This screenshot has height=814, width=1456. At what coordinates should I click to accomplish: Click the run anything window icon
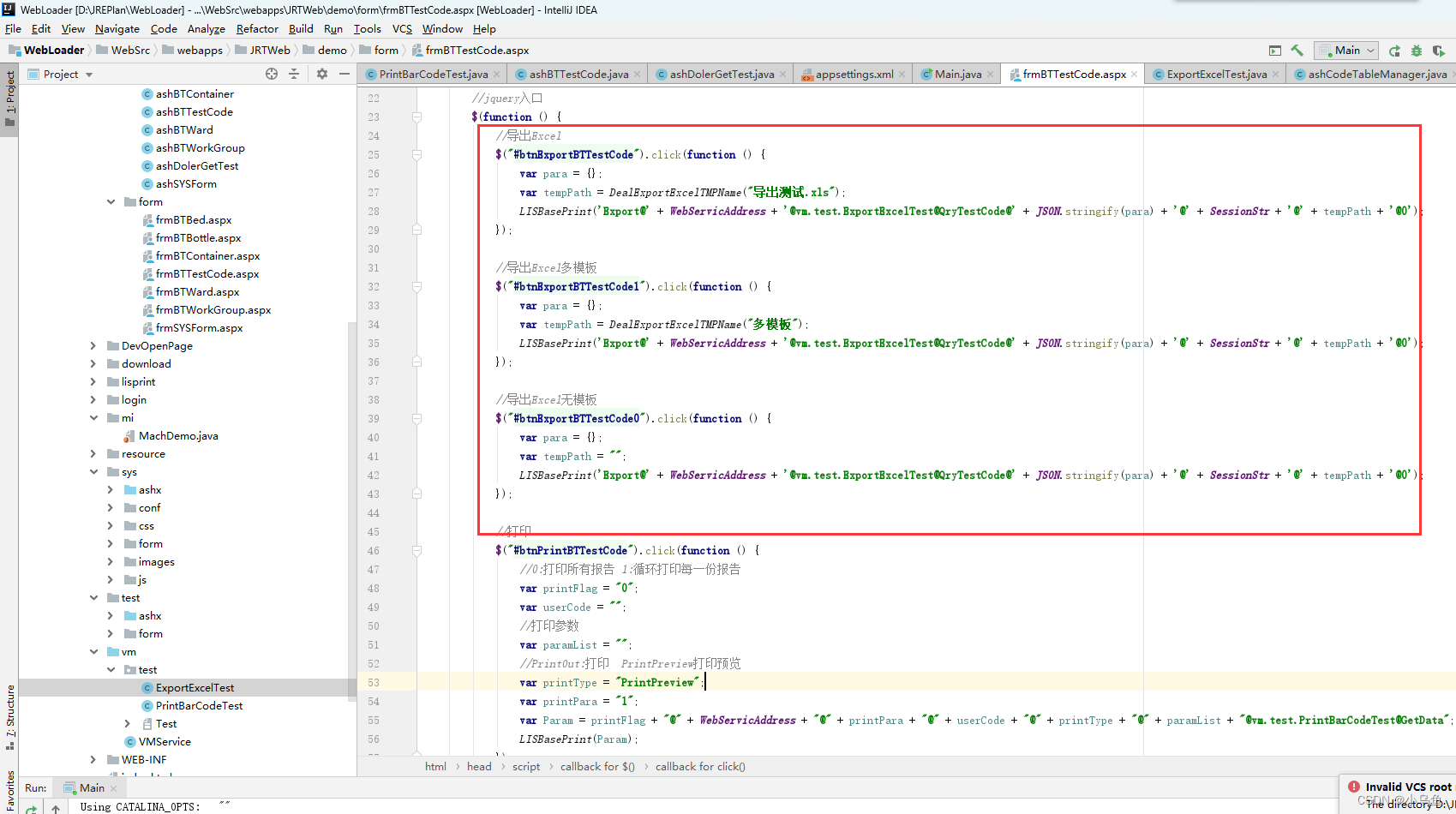1275,51
